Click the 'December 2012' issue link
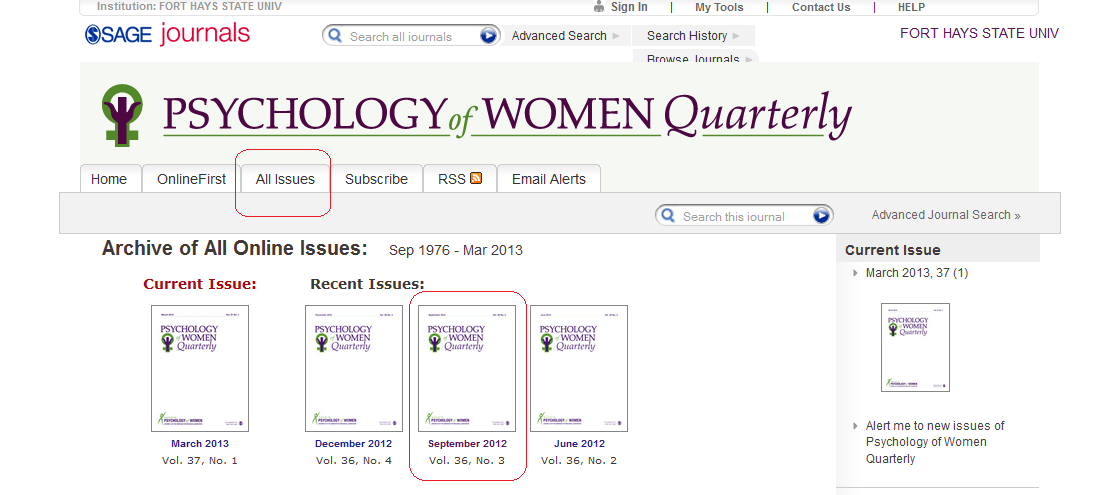1115x495 pixels. click(x=353, y=444)
